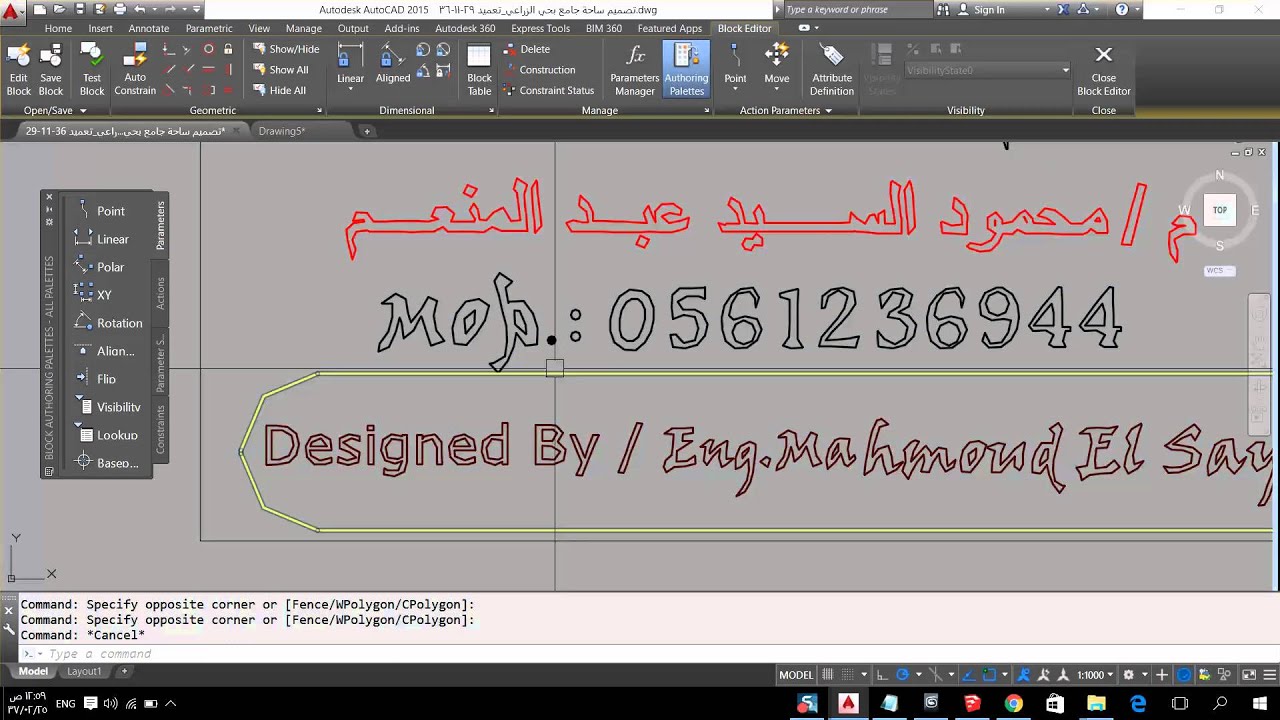Click the Show All constraints button
This screenshot has width=1280, height=720.
[280, 70]
